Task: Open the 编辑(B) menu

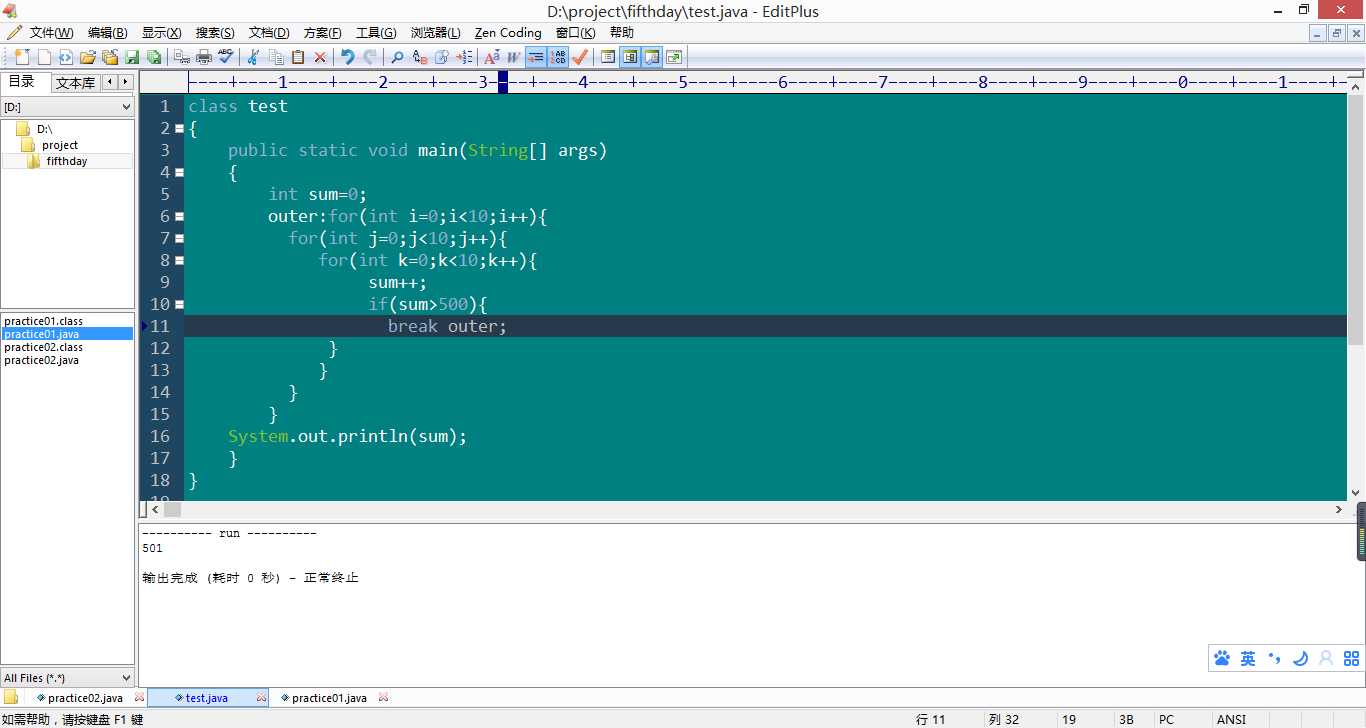Action: point(107,33)
